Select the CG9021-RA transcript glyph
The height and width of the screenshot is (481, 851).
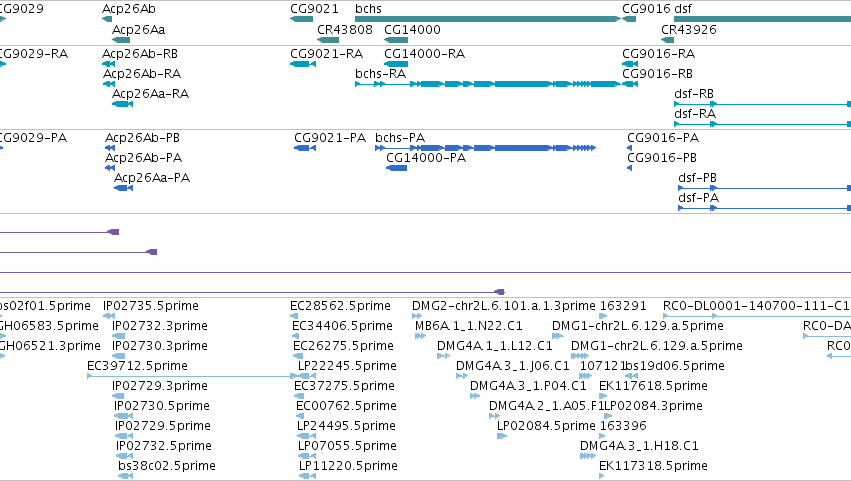303,64
